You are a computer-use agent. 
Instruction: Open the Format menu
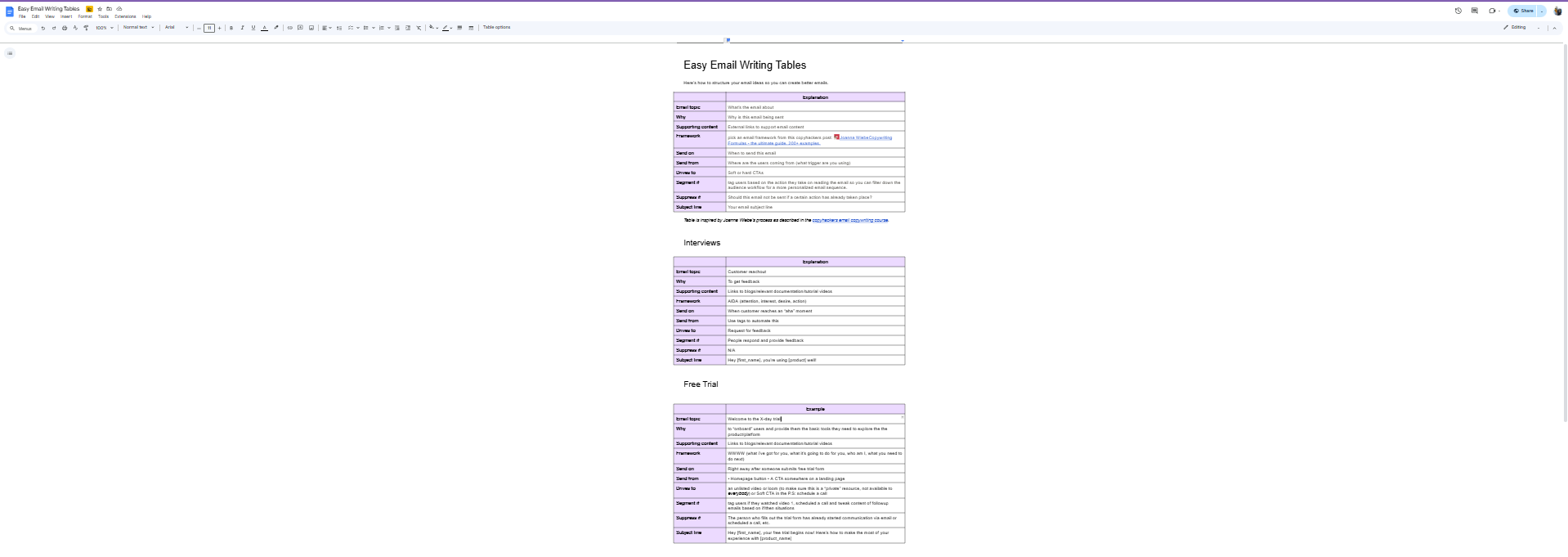[x=85, y=16]
